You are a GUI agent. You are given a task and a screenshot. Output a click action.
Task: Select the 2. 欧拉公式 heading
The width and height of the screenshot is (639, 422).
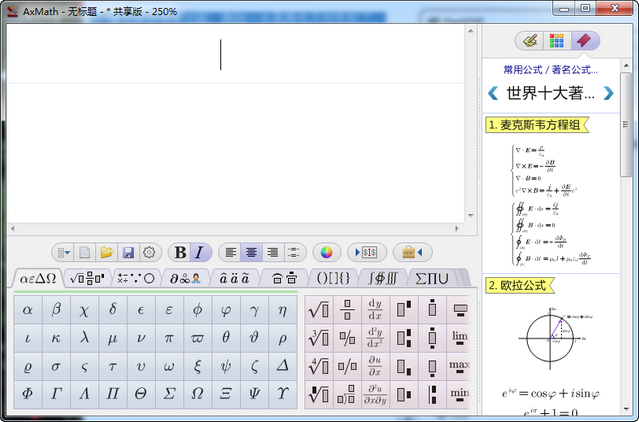[x=520, y=285]
